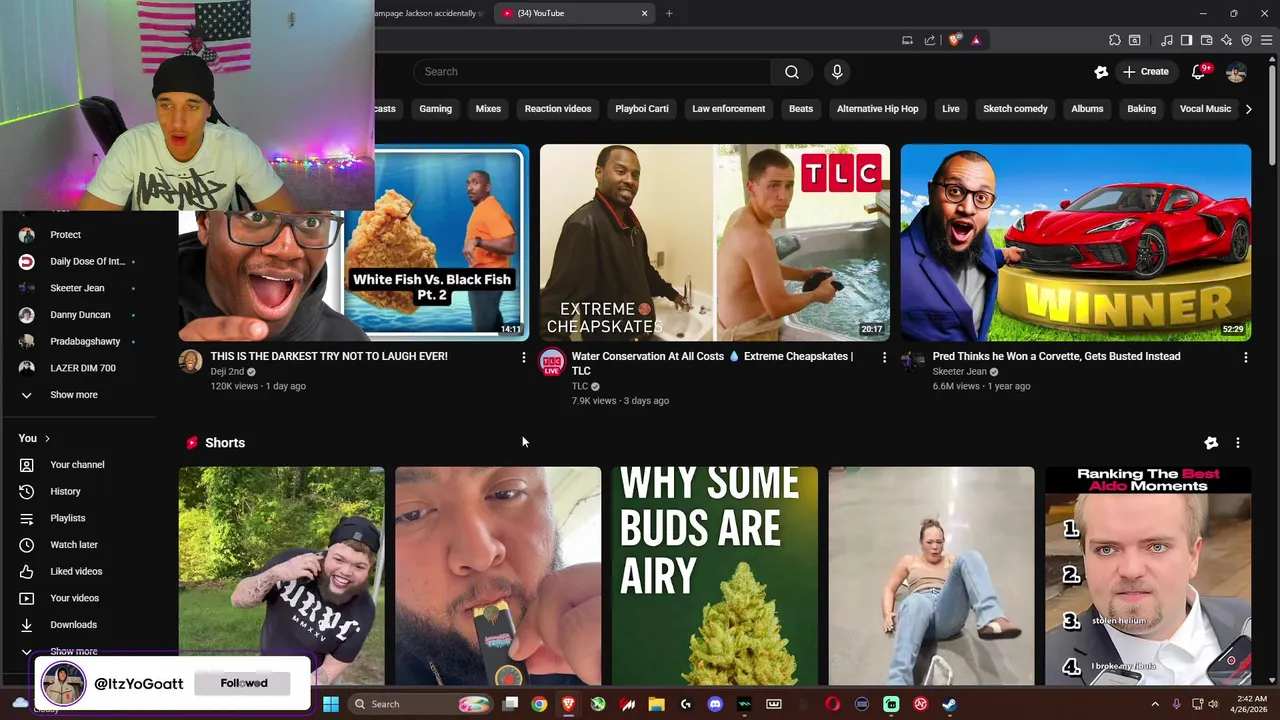Select the Albums filter chip
Image resolution: width=1280 pixels, height=720 pixels.
(x=1087, y=109)
